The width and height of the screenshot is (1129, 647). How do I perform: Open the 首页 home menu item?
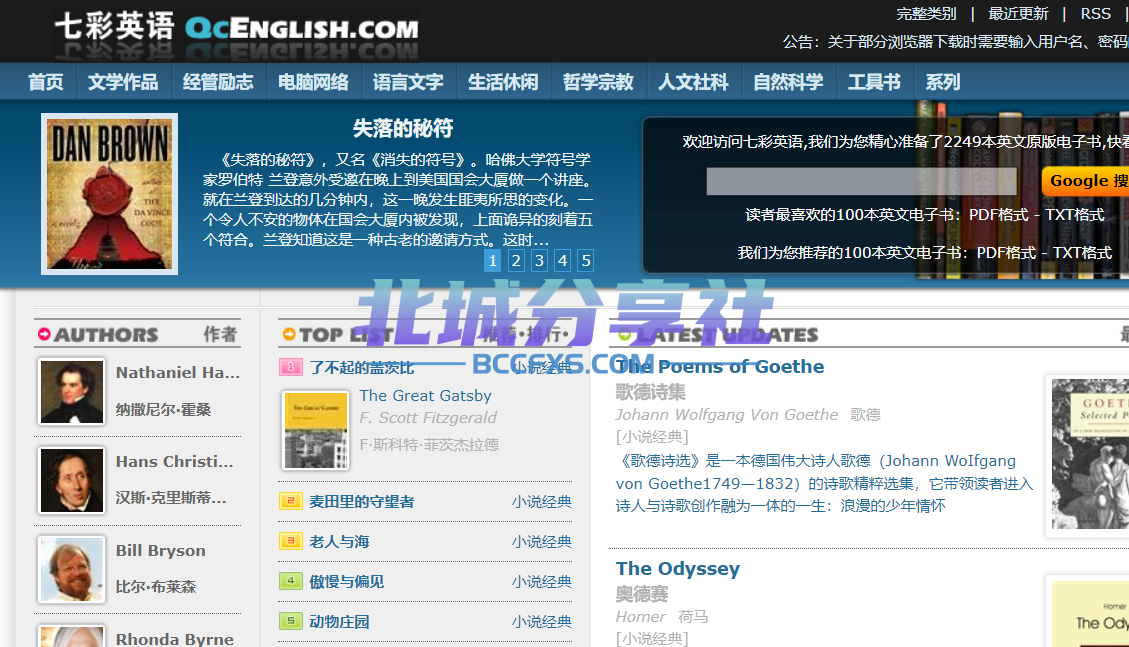[45, 82]
